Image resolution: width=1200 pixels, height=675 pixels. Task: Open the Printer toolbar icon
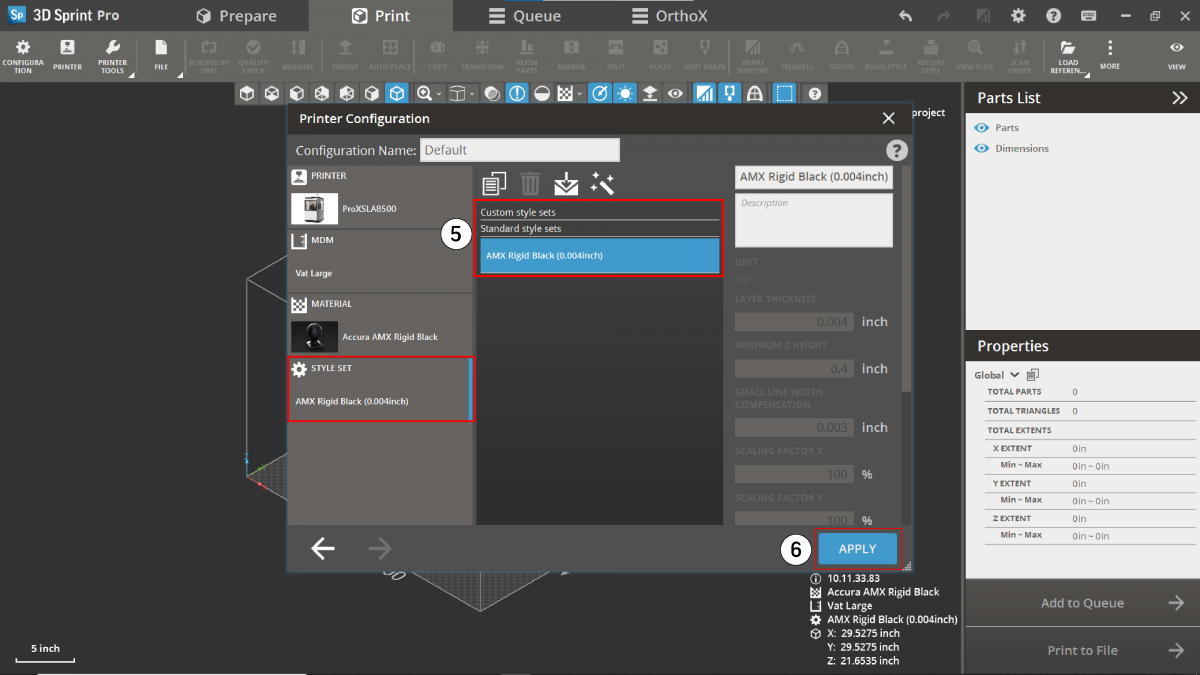coord(67,54)
